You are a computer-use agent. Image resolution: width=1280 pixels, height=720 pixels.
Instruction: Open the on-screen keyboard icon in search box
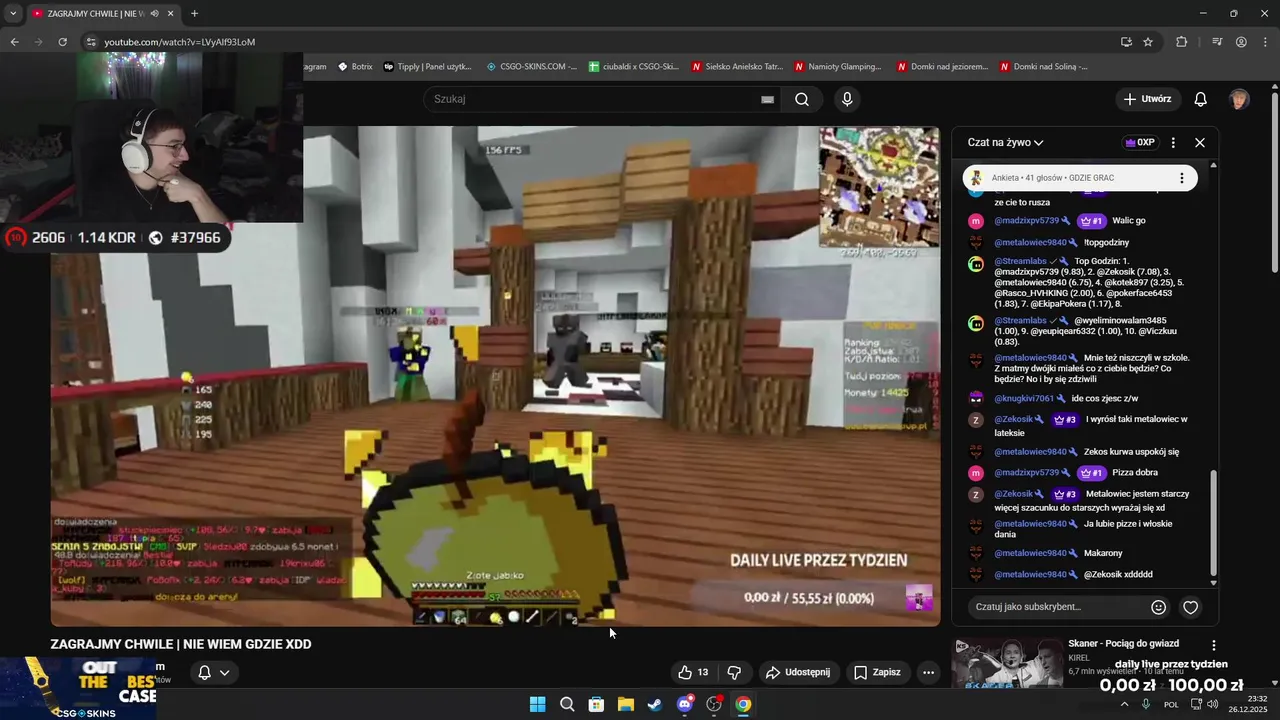tap(767, 99)
